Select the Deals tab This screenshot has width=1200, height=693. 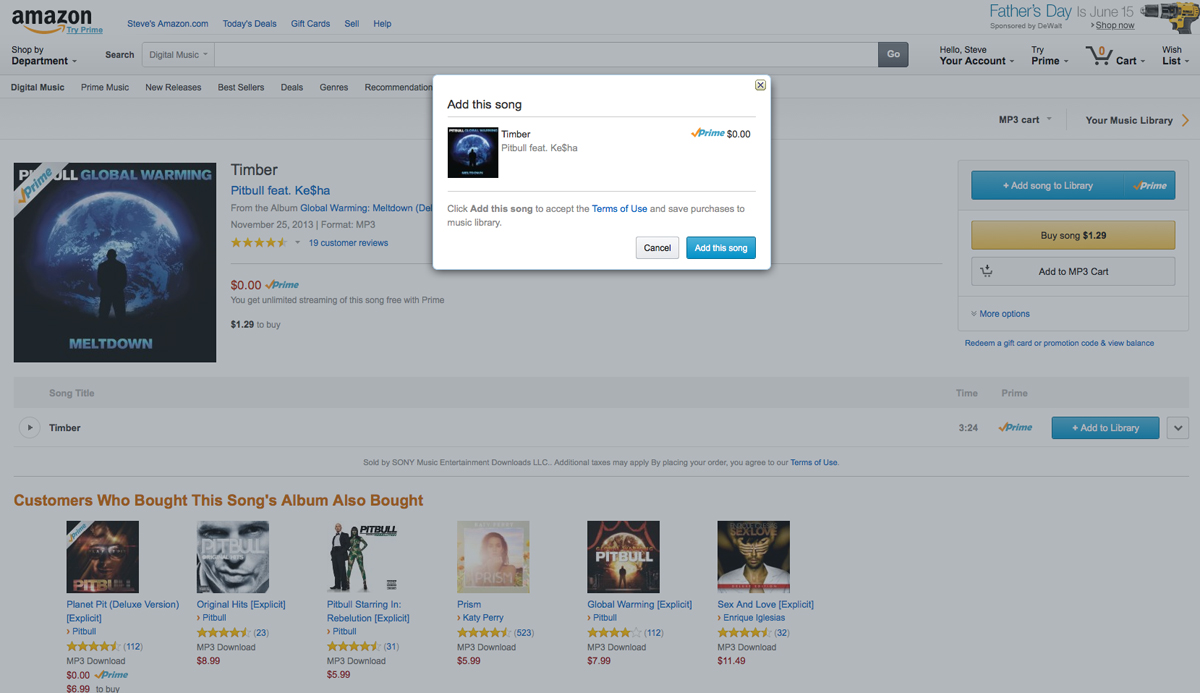click(292, 88)
